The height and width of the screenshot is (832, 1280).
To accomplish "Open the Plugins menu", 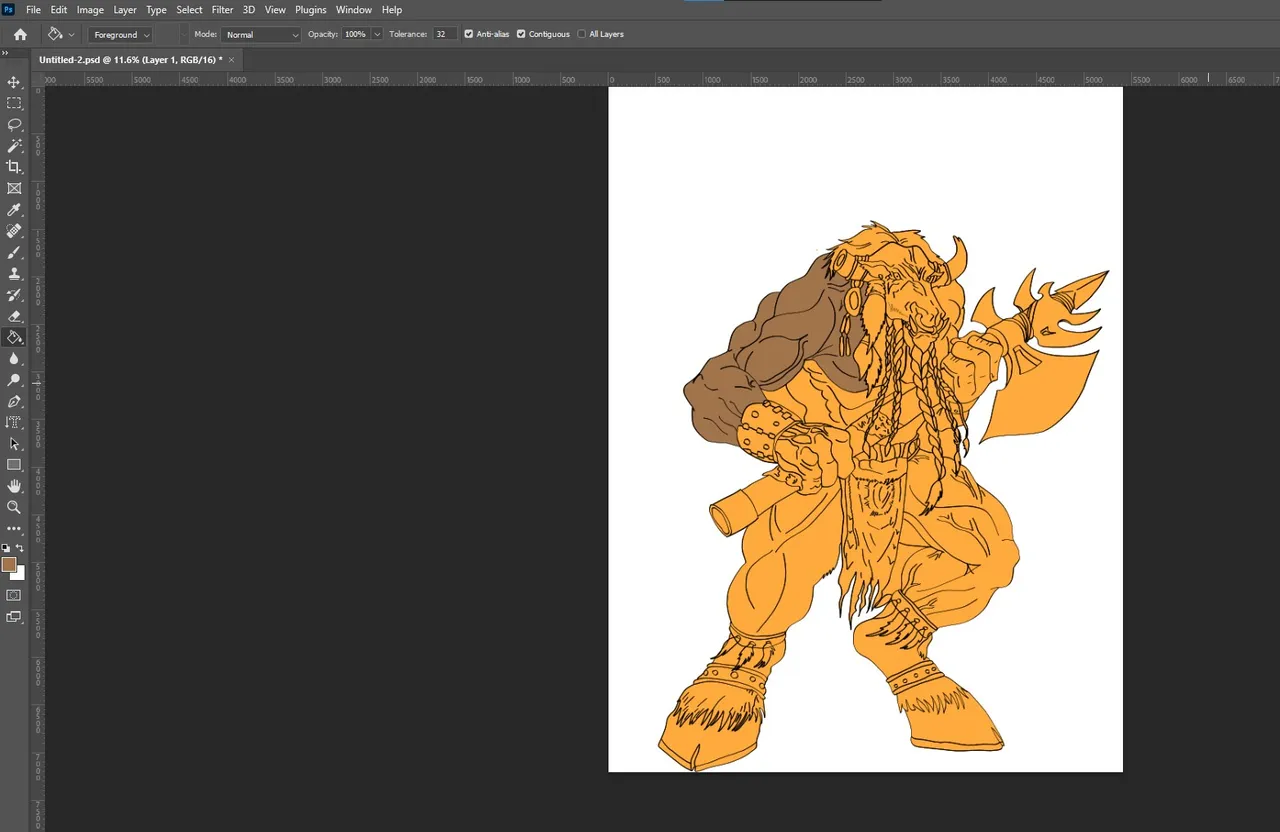I will (311, 9).
